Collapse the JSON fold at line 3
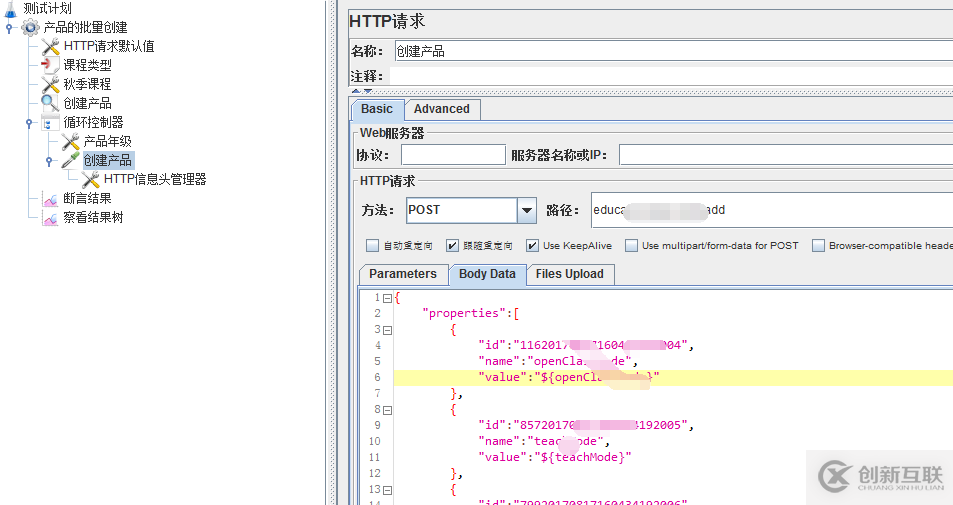This screenshot has height=505, width=953. [387, 330]
